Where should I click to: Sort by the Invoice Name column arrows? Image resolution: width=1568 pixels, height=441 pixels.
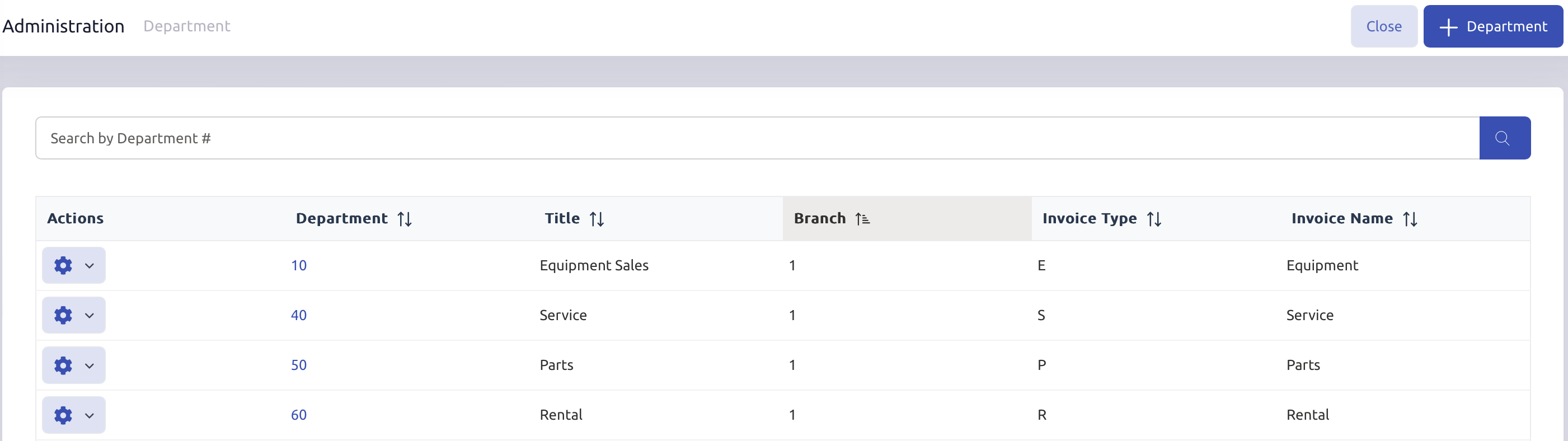(x=1410, y=219)
